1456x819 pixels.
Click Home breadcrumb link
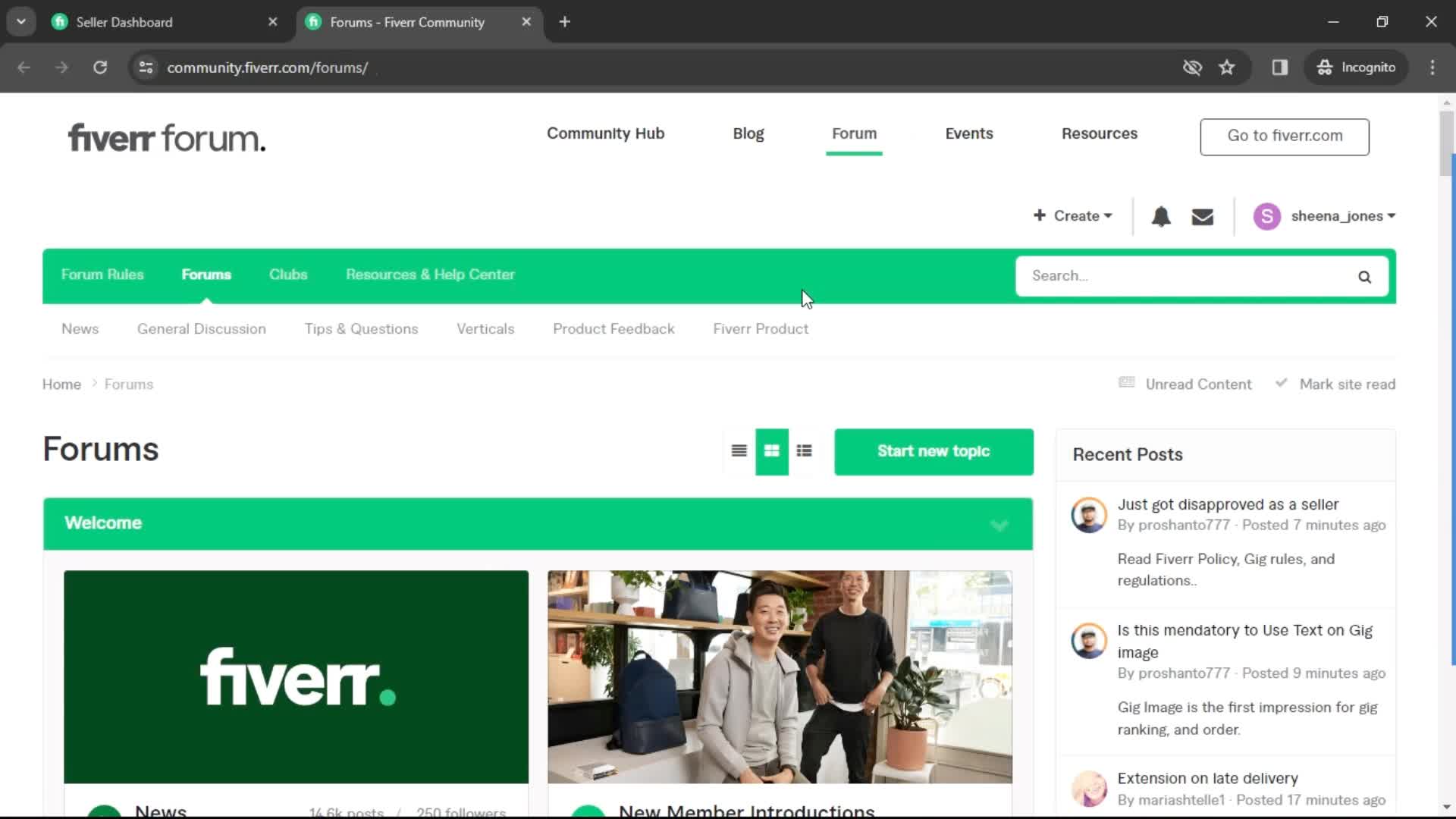61,384
